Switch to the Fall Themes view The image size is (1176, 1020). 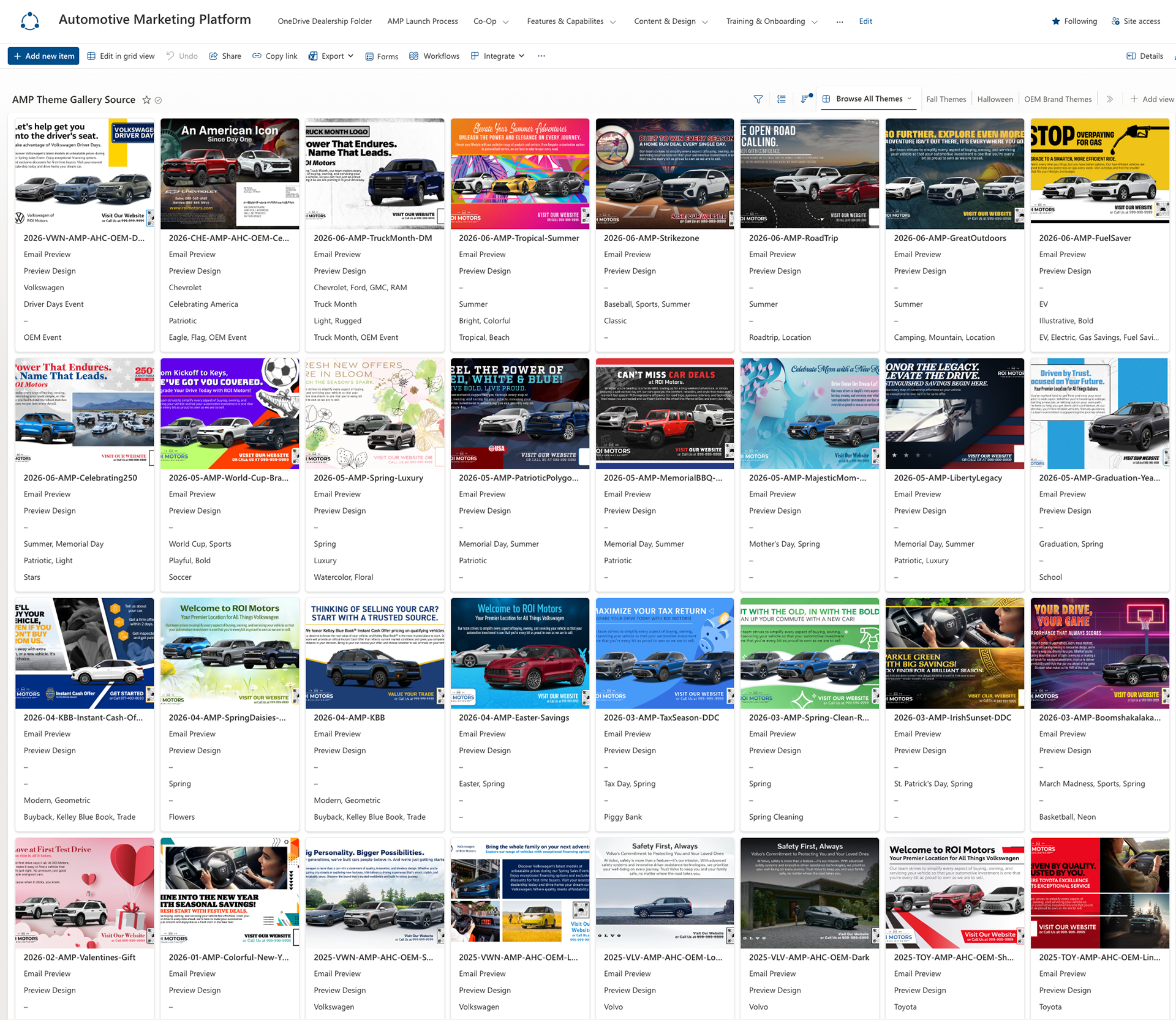point(946,99)
